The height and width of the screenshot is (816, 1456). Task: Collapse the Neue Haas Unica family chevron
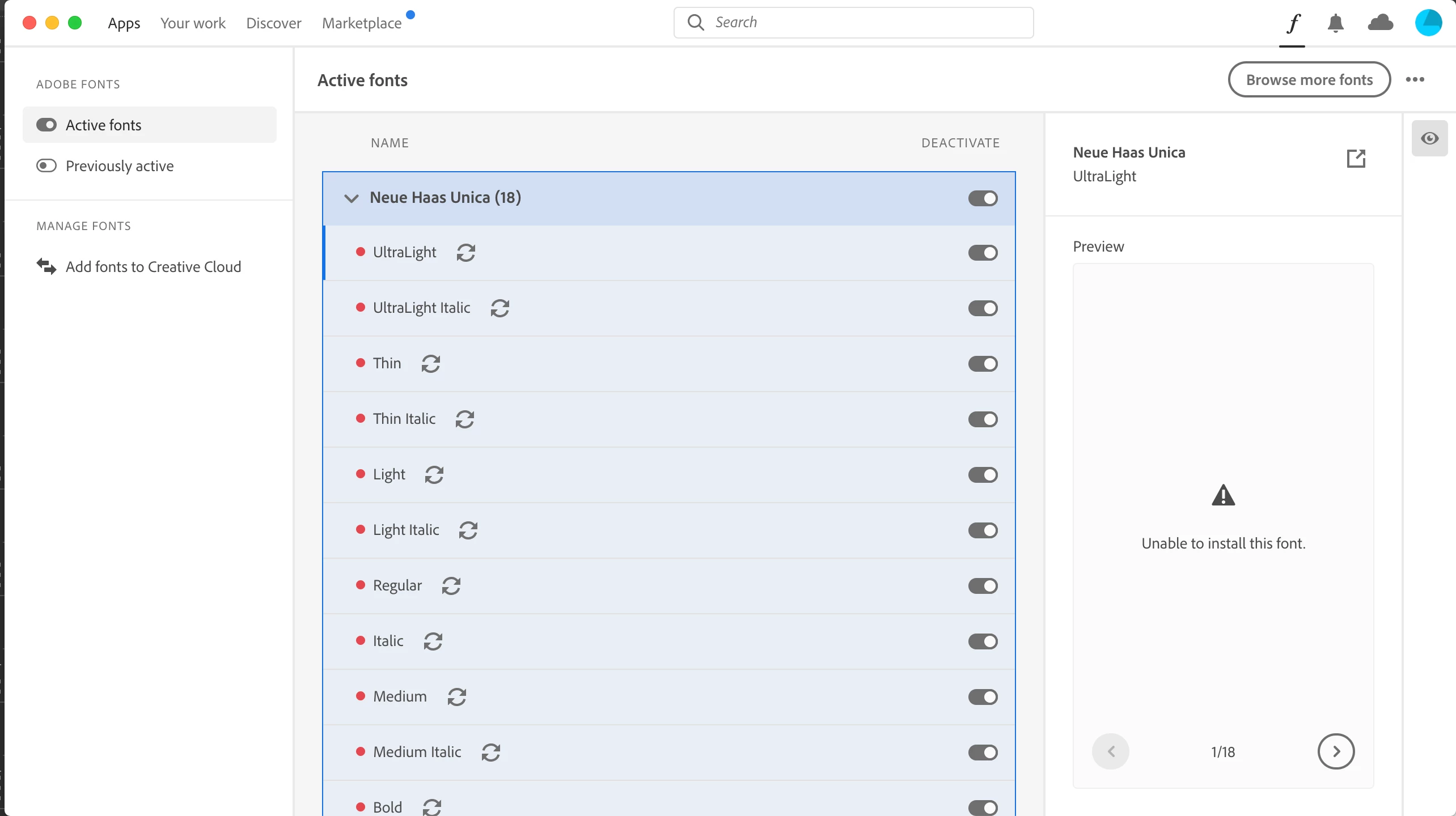pos(352,198)
